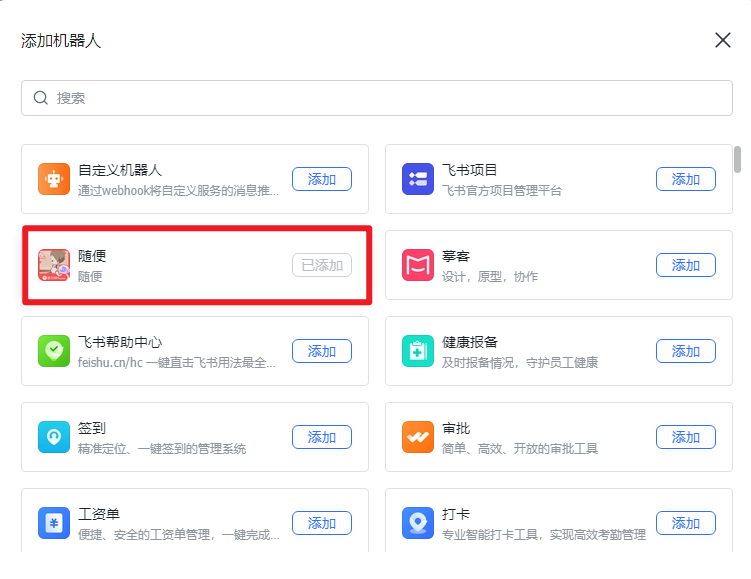The width and height of the screenshot is (751, 579).
Task: Add the 飞书帮助中心 robot
Action: pyautogui.click(x=322, y=351)
